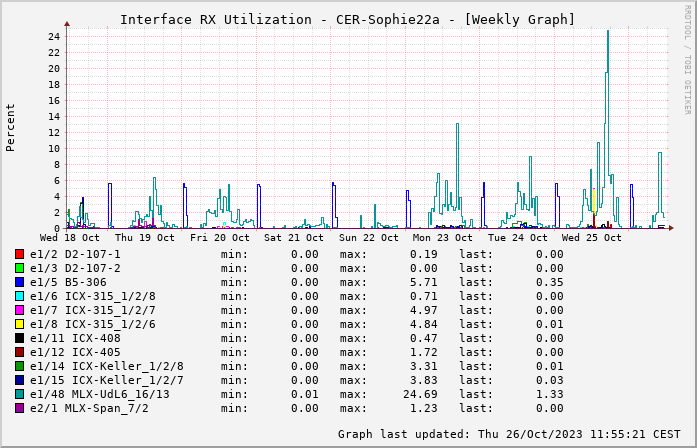Select the purple e2/1 MLX-Span_7/2 swatch
The height and width of the screenshot is (448, 697).
pos(20,408)
